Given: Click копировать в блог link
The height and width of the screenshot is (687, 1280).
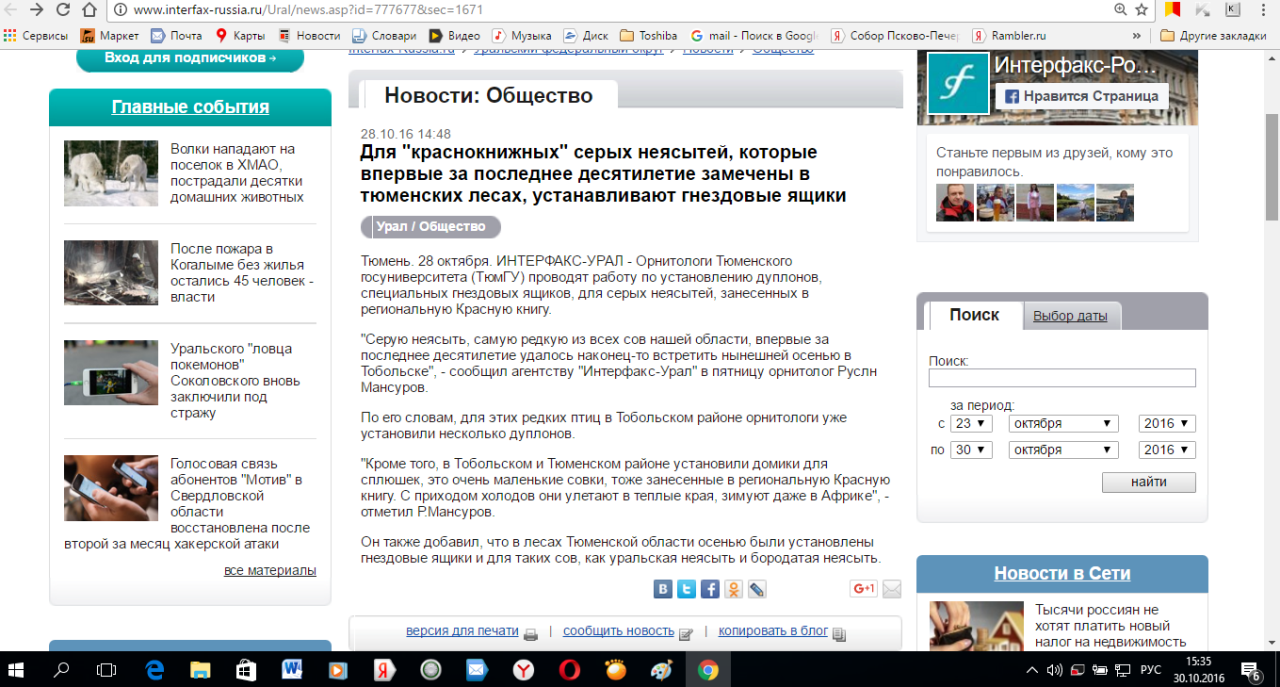Looking at the screenshot, I should click(773, 631).
